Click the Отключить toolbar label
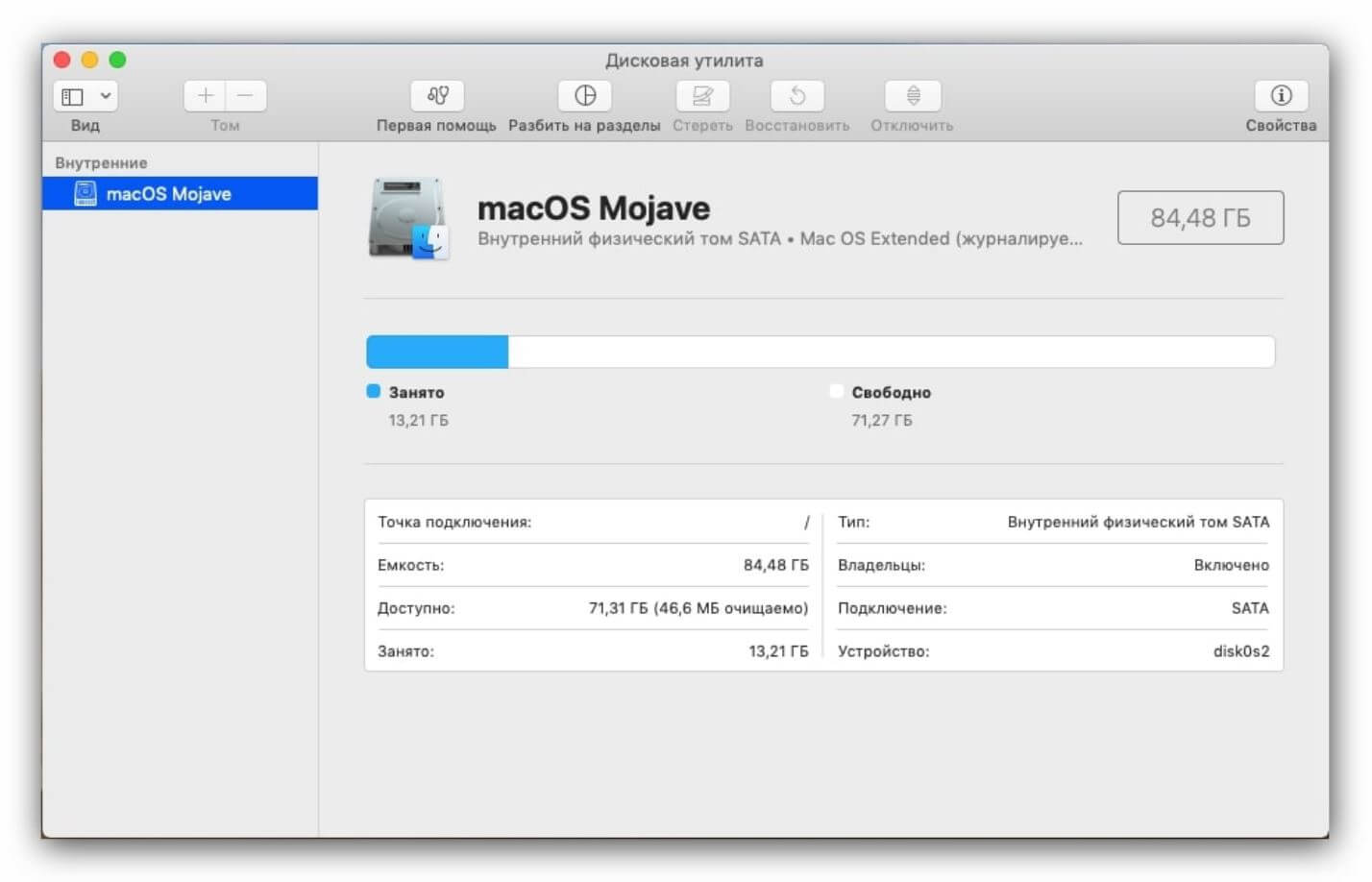The width and height of the screenshot is (1372, 882). click(x=912, y=126)
